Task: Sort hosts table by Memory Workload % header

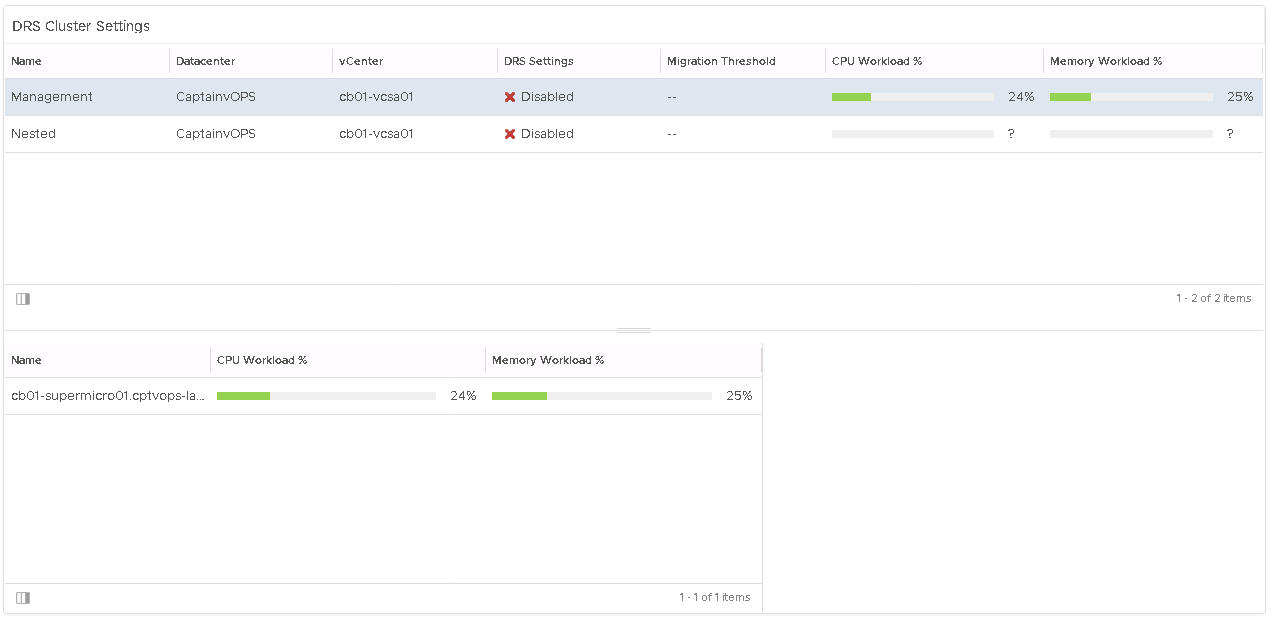Action: [548, 360]
